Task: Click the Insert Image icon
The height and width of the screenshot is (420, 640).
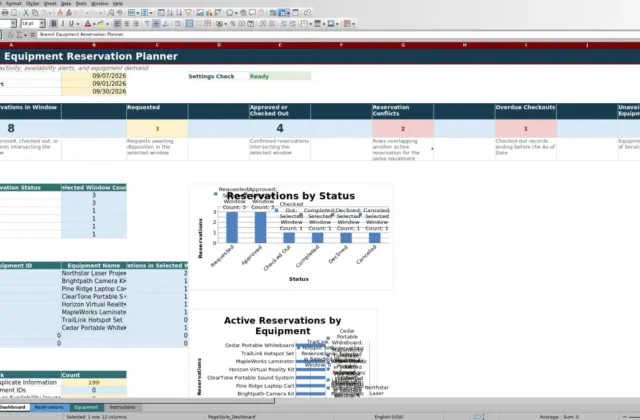Action: point(200,13)
